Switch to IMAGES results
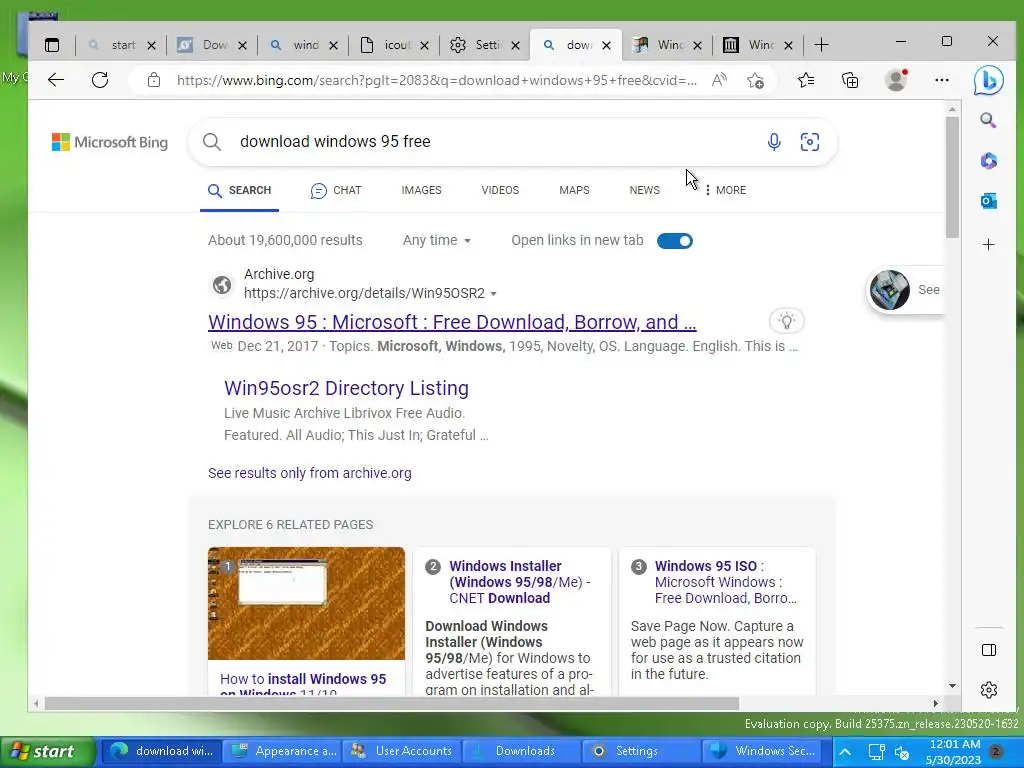Image resolution: width=1024 pixels, height=768 pixels. pos(421,190)
